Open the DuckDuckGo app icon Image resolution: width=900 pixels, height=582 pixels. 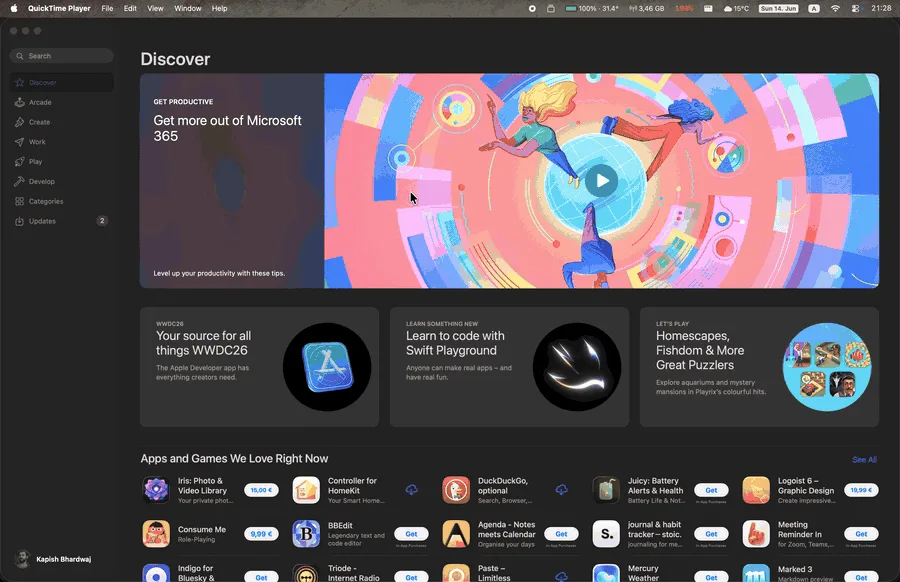point(456,490)
